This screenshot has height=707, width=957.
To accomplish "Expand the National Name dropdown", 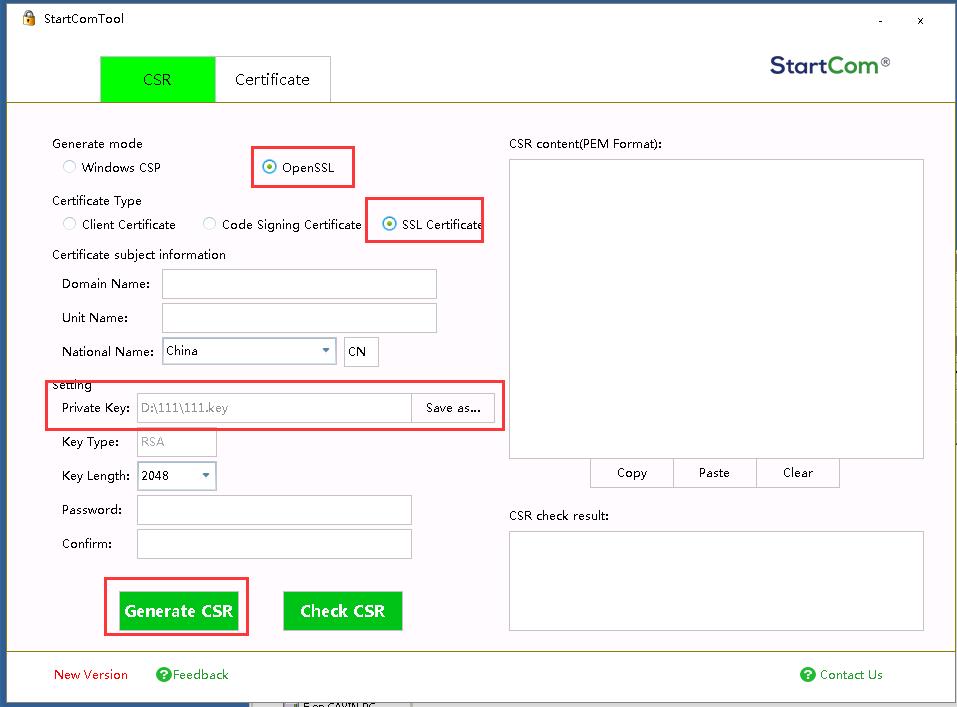I will 326,351.
